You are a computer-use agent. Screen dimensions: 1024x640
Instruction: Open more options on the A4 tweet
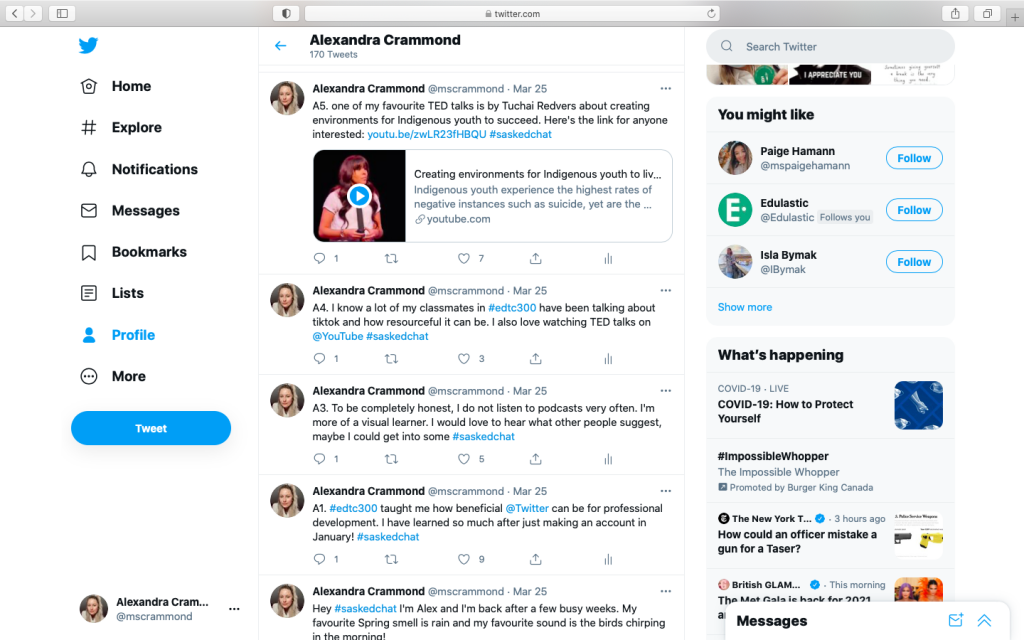665,291
